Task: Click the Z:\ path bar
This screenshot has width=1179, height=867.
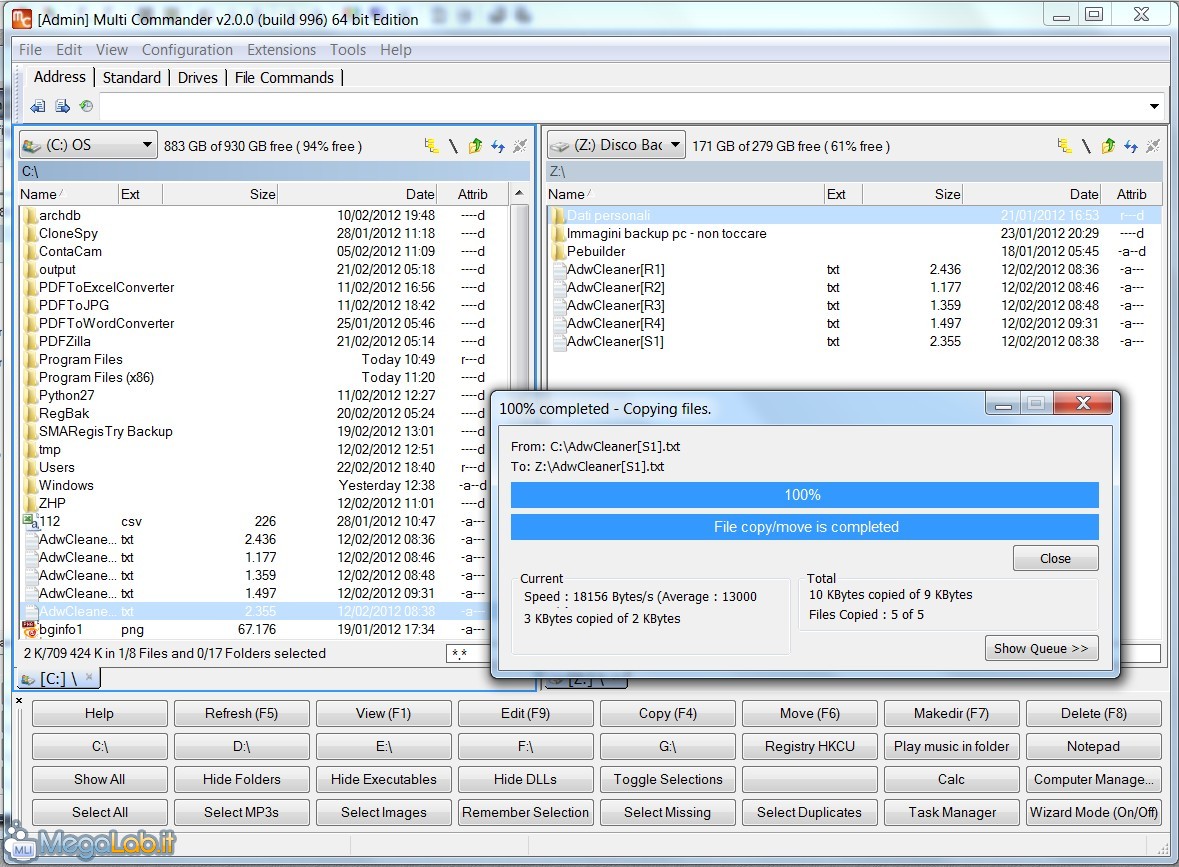Action: click(854, 171)
